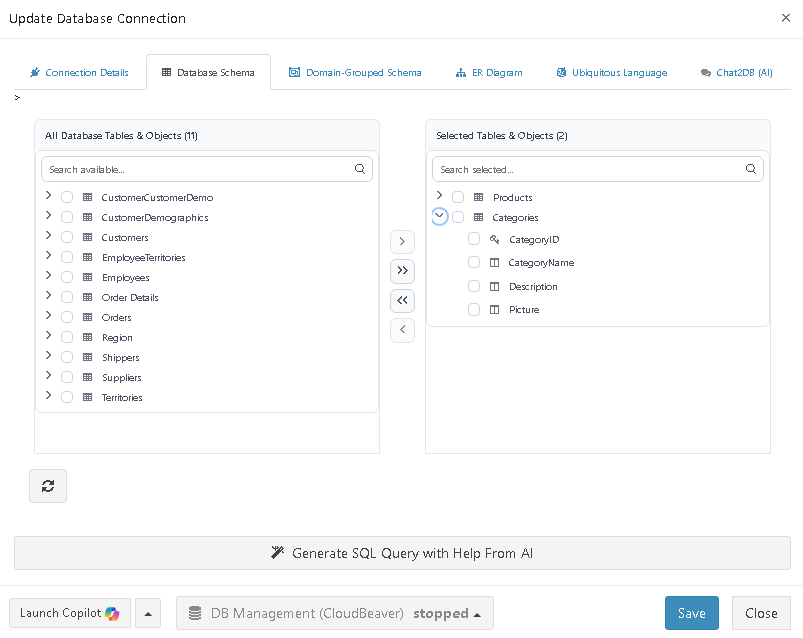Check the CategoryName column checkbox
The width and height of the screenshot is (803, 638).
[x=474, y=262]
